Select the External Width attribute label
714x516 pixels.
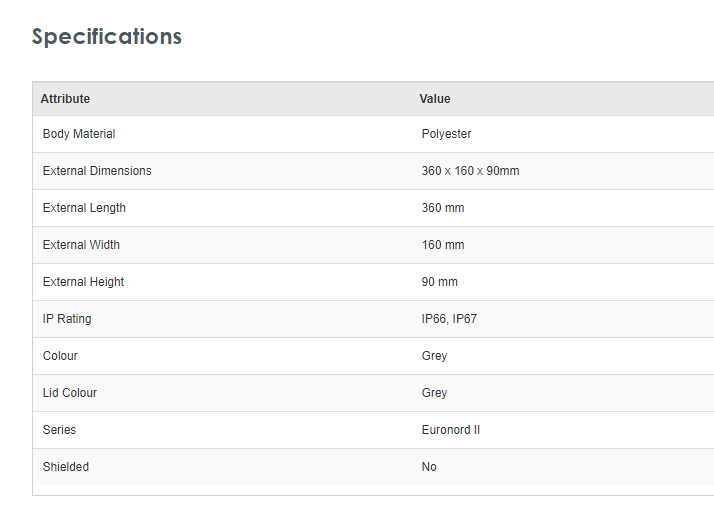81,245
